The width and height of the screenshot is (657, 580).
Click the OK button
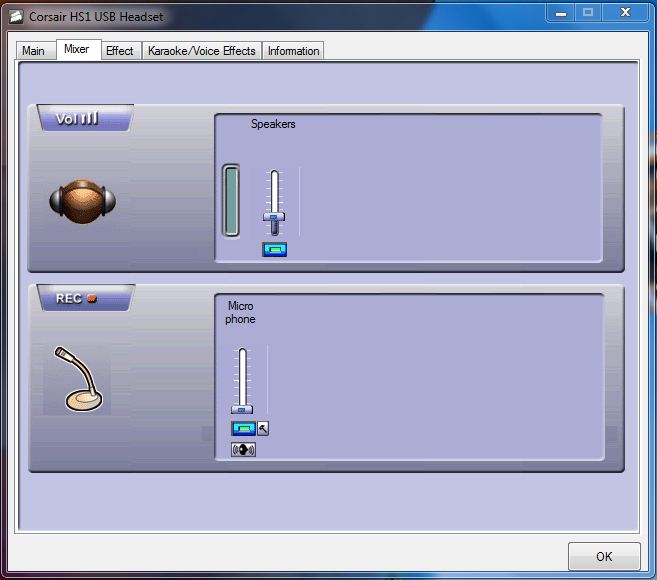(604, 556)
